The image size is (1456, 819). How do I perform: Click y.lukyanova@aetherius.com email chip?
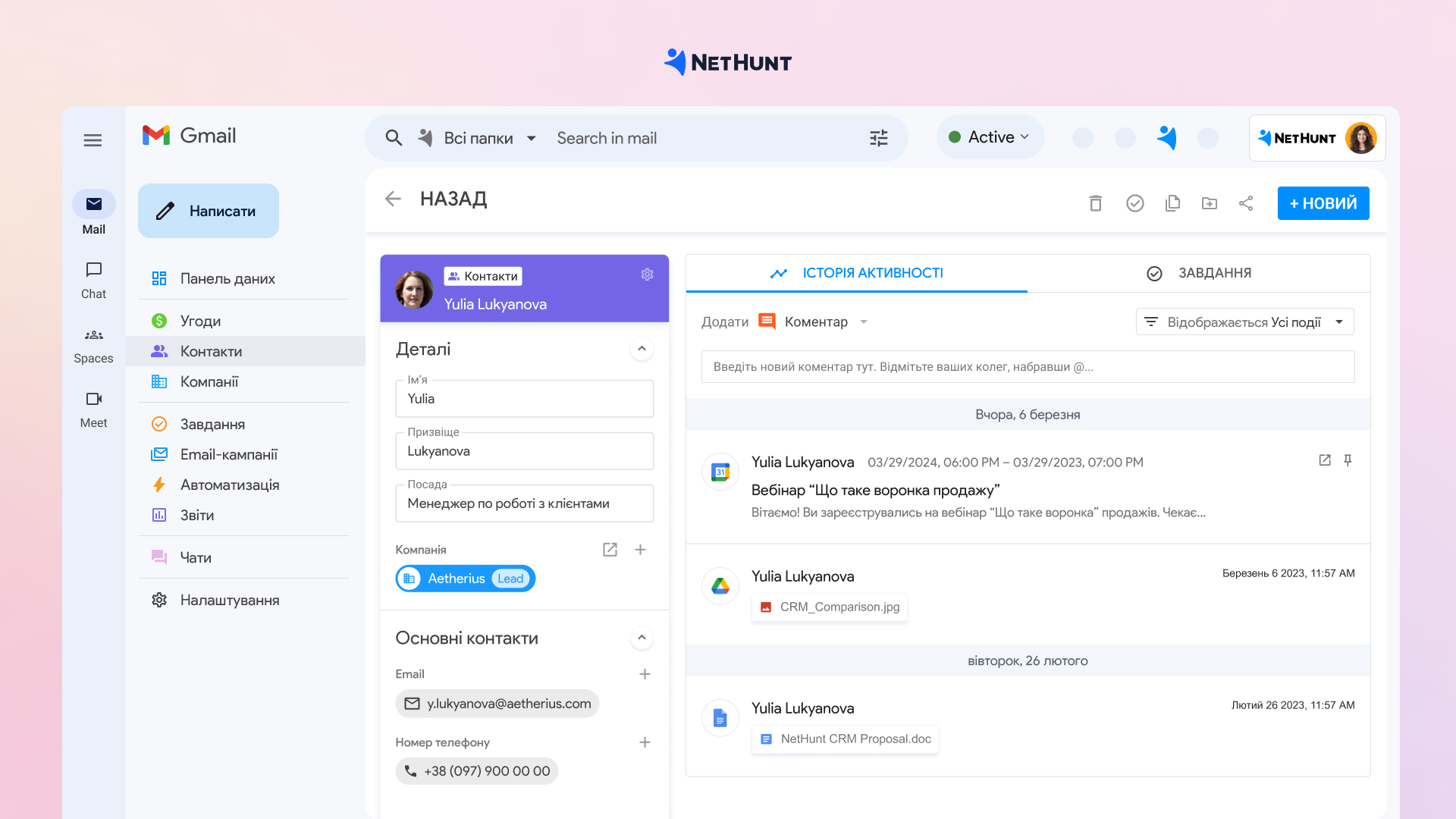click(497, 704)
